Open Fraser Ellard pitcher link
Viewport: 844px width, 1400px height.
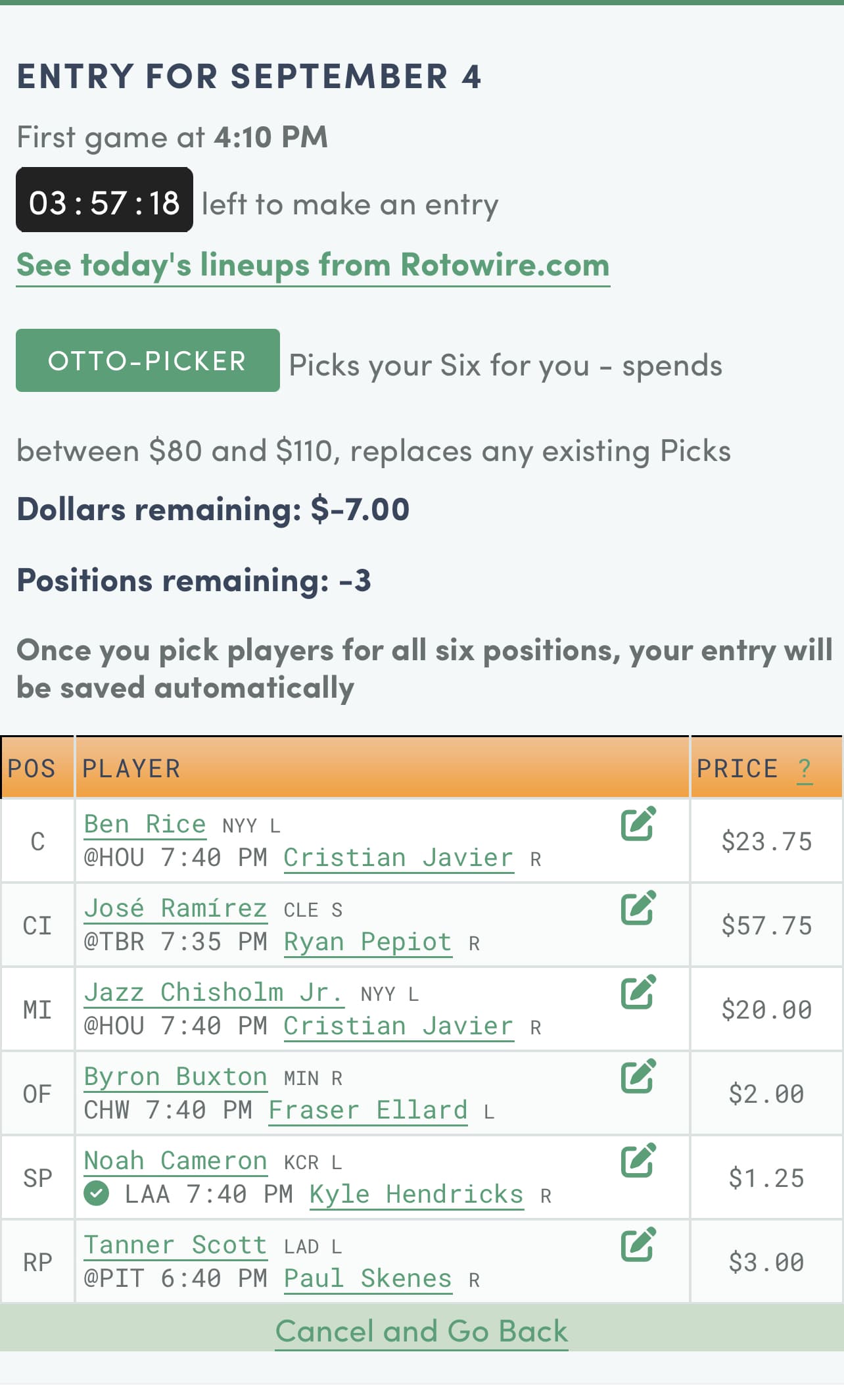pyautogui.click(x=367, y=1110)
